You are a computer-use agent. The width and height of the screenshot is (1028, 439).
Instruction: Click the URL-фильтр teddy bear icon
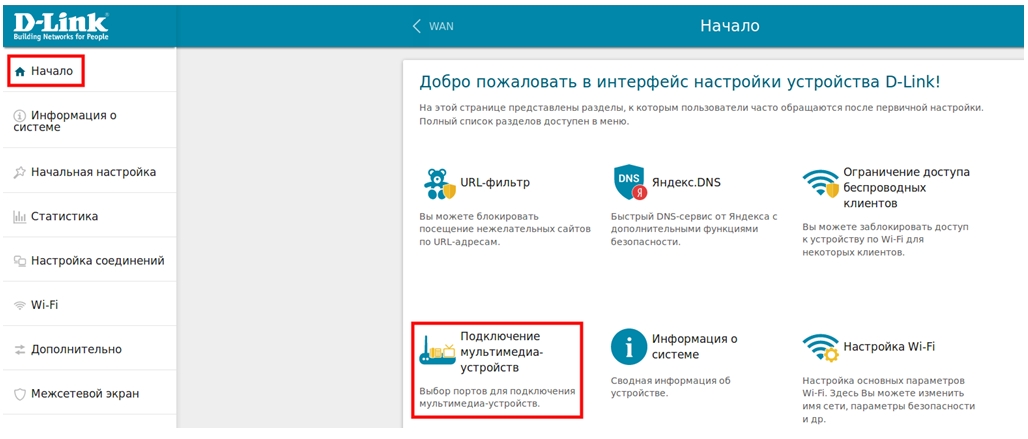click(x=437, y=184)
